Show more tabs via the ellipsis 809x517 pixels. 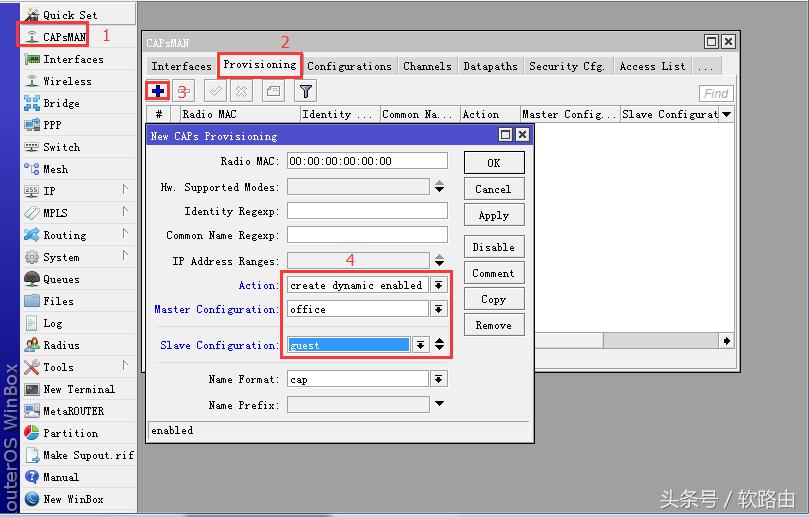pyautogui.click(x=706, y=67)
